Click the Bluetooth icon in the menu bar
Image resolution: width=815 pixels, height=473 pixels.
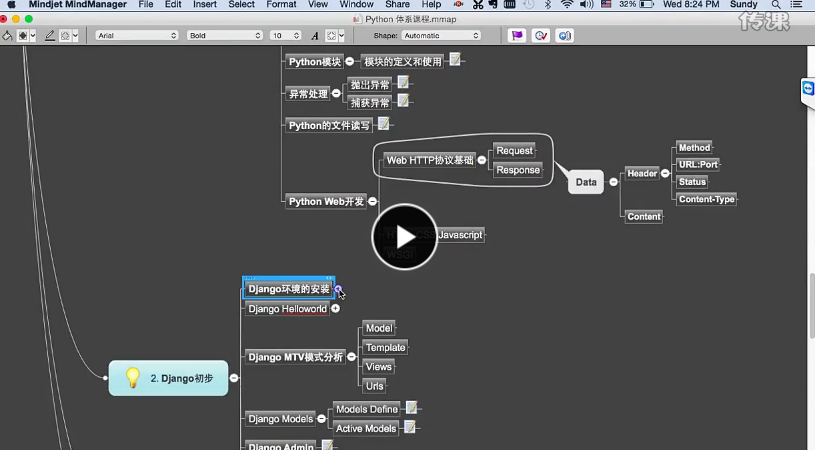tap(548, 5)
